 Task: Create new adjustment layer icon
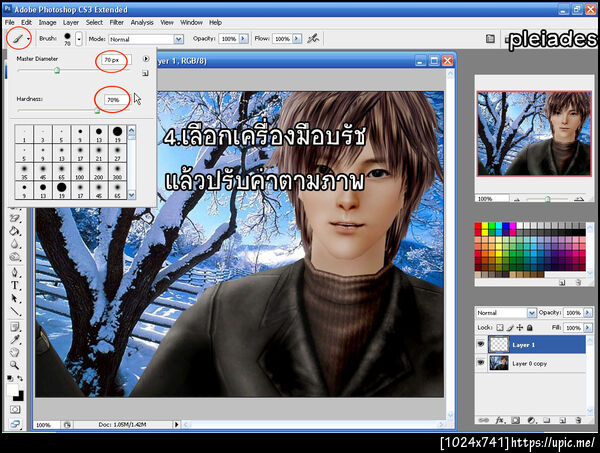[x=531, y=420]
